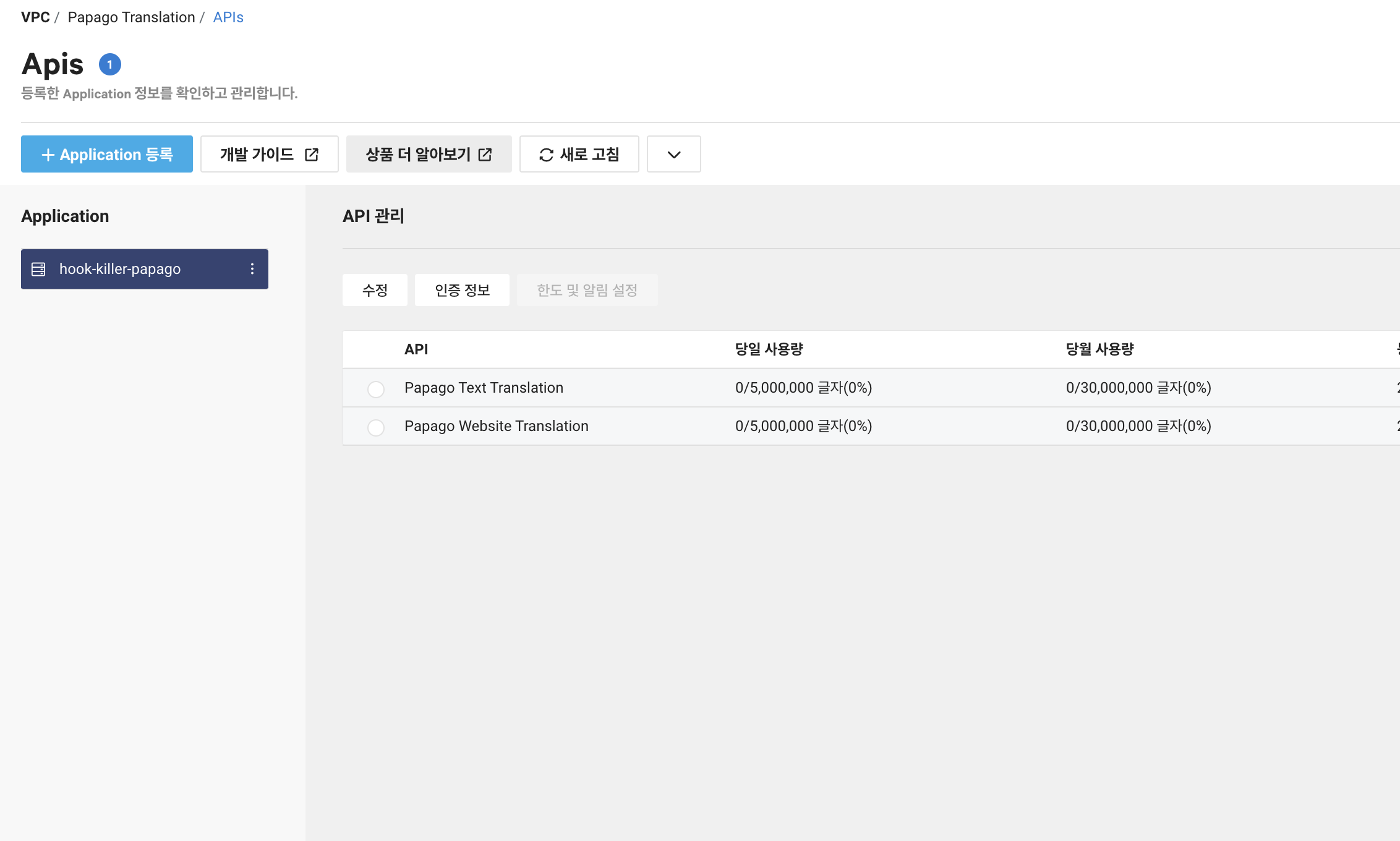Image resolution: width=1400 pixels, height=841 pixels.
Task: Select Papago Website Translation radio button
Action: (376, 427)
